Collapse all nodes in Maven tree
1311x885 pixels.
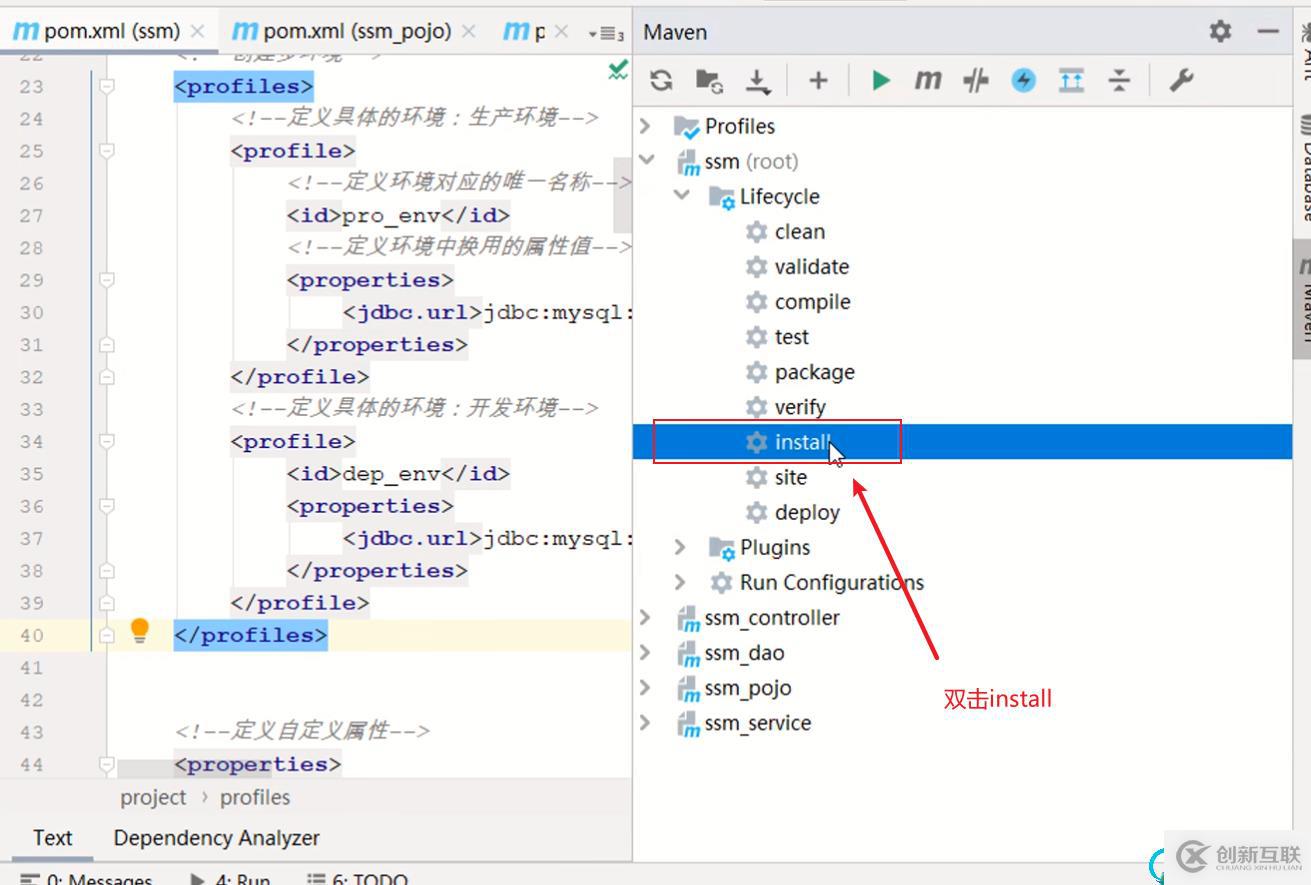tap(1119, 80)
